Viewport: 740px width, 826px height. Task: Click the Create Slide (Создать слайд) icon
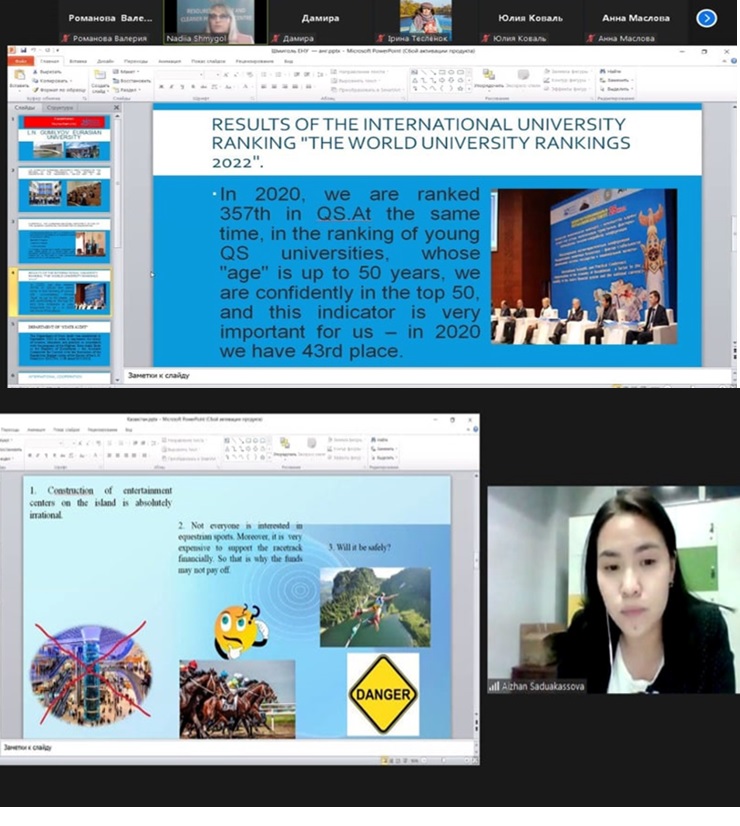tap(100, 79)
